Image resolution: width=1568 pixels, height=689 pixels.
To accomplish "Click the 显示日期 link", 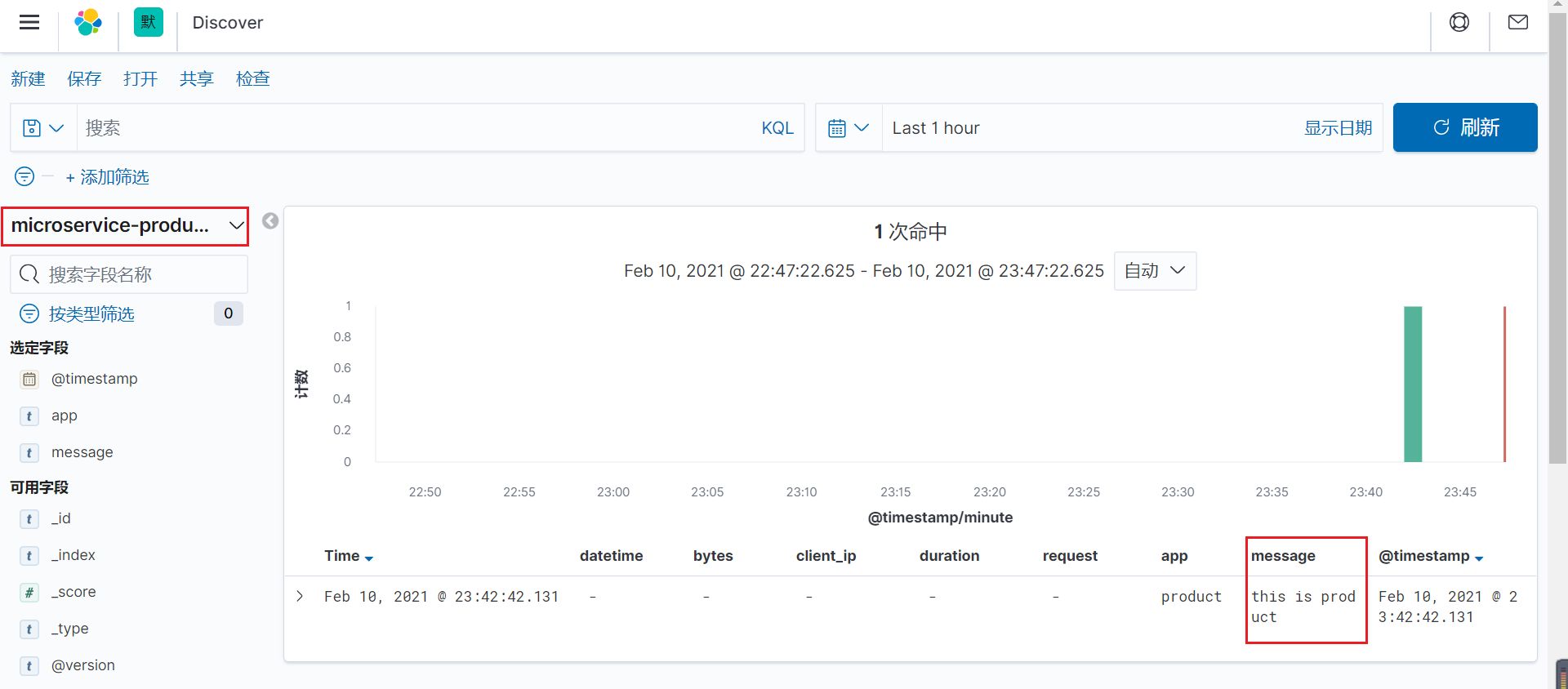I will tap(1338, 128).
